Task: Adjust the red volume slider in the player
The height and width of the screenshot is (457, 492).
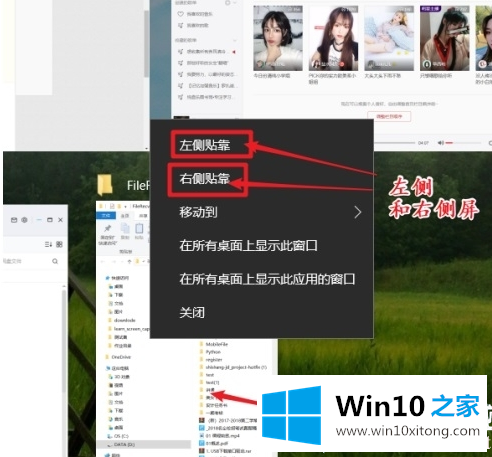Action: [463, 143]
